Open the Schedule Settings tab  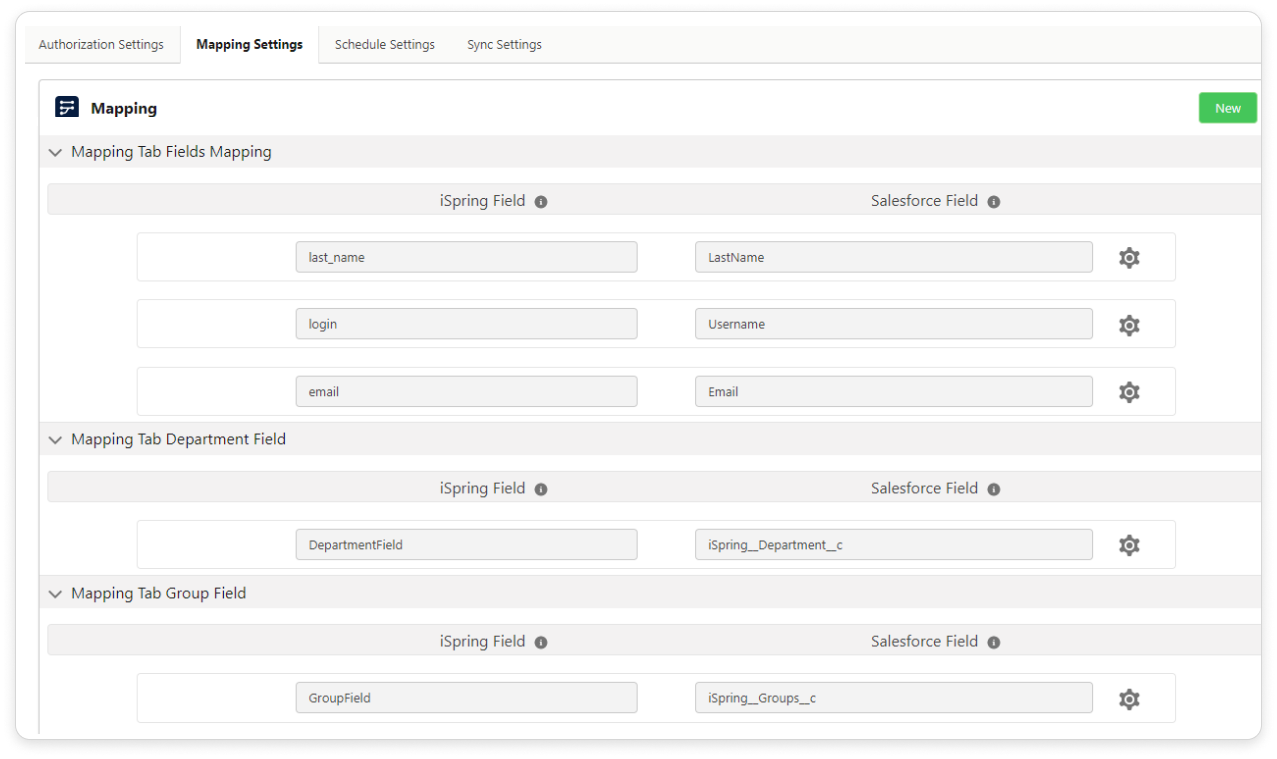(x=384, y=45)
